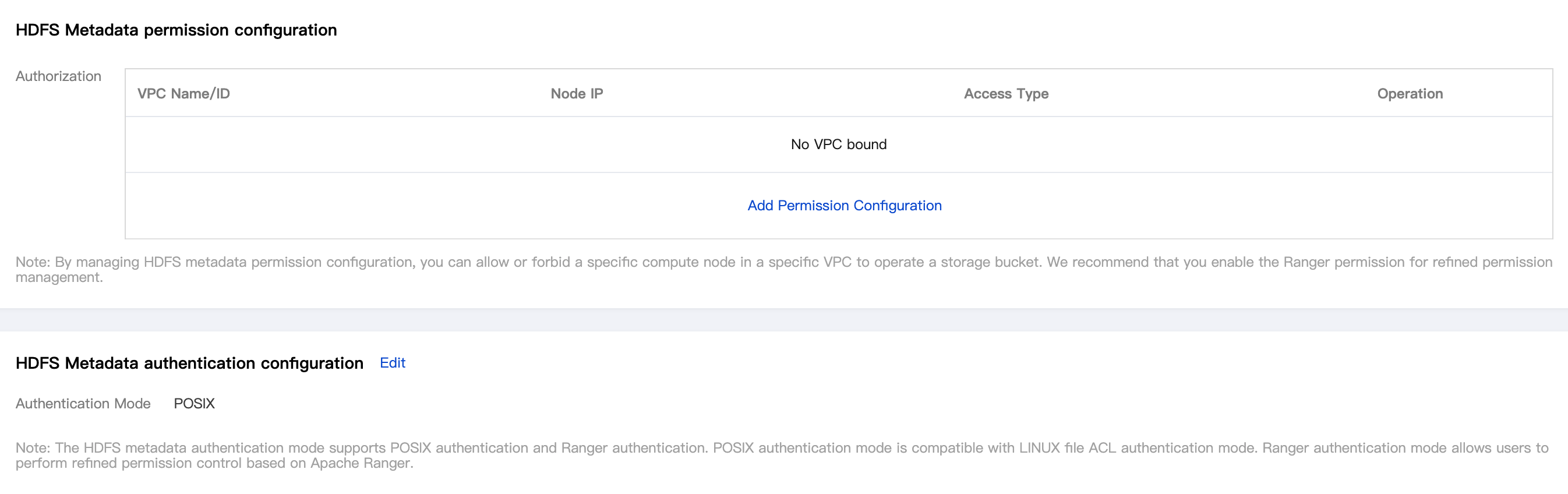Click the Operation column header
The height and width of the screenshot is (494, 1568).
(x=1410, y=94)
